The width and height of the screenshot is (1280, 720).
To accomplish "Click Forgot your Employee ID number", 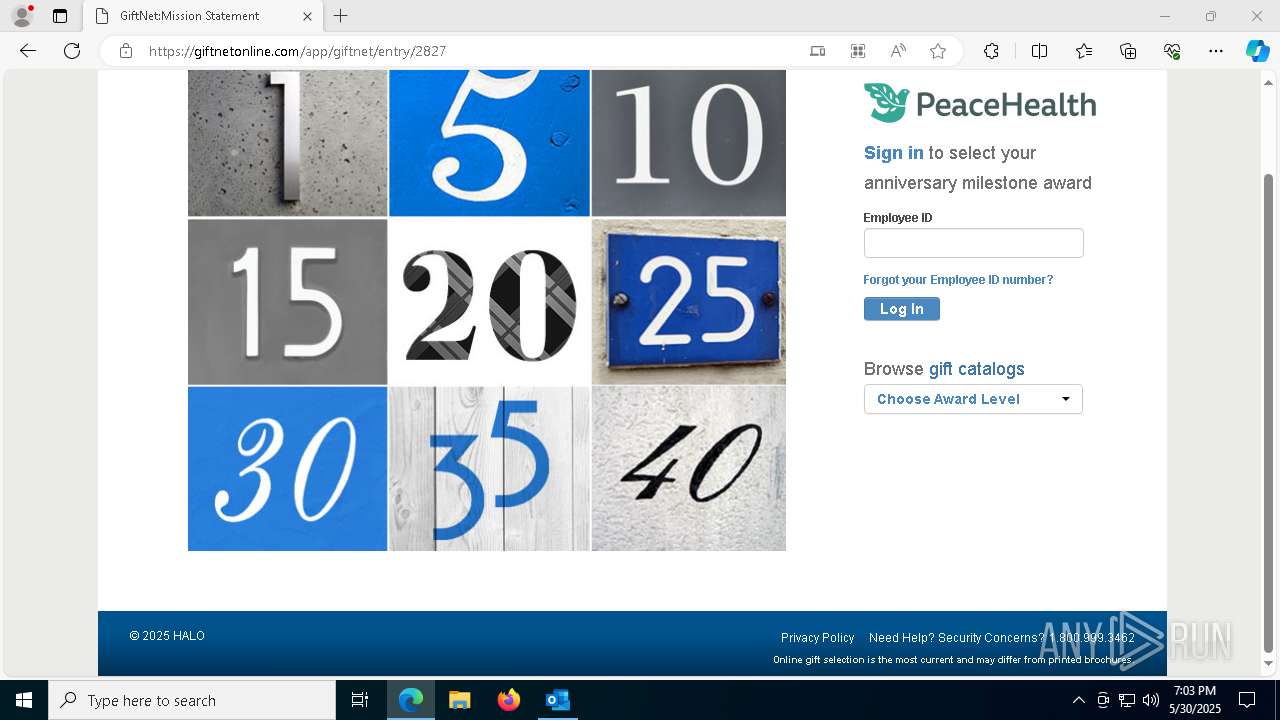I will (958, 280).
